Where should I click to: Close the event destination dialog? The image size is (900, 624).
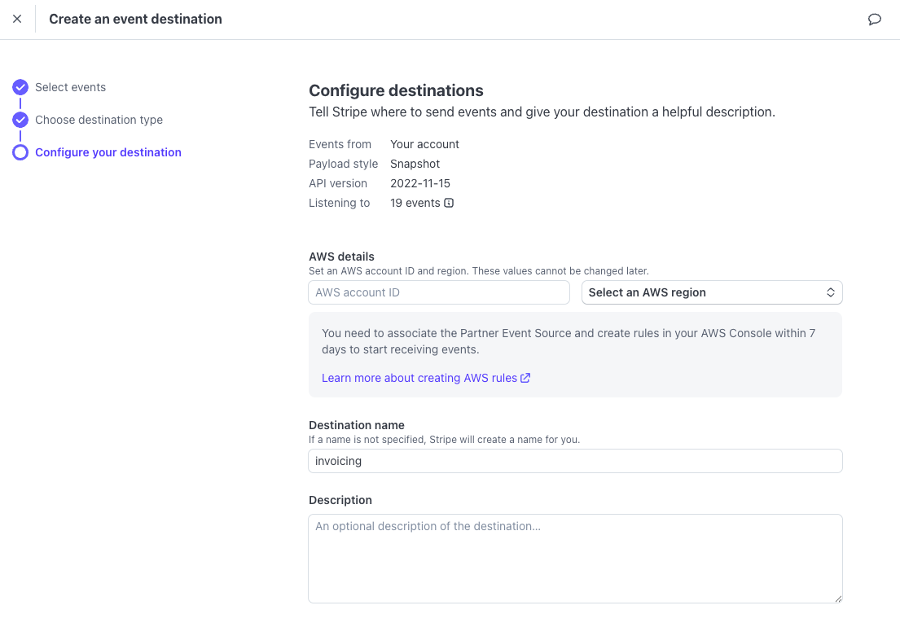point(17,19)
